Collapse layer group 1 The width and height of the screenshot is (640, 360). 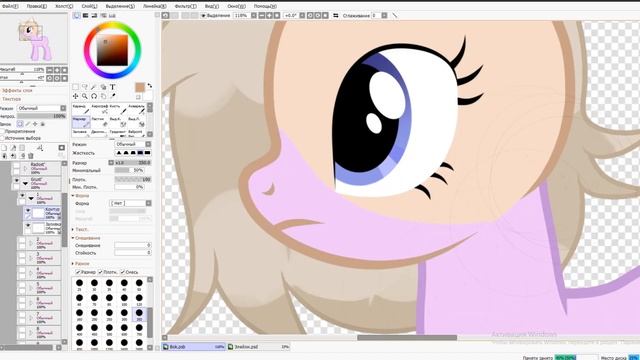[x=31, y=198]
